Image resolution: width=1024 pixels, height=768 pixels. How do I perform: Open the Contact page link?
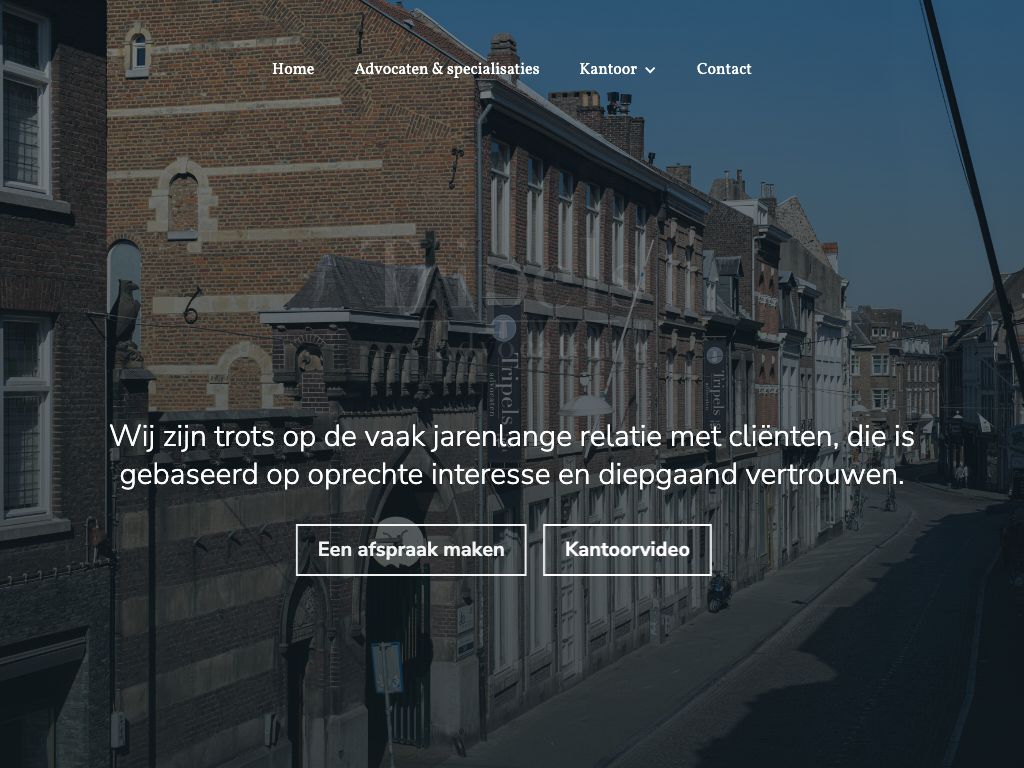click(724, 69)
